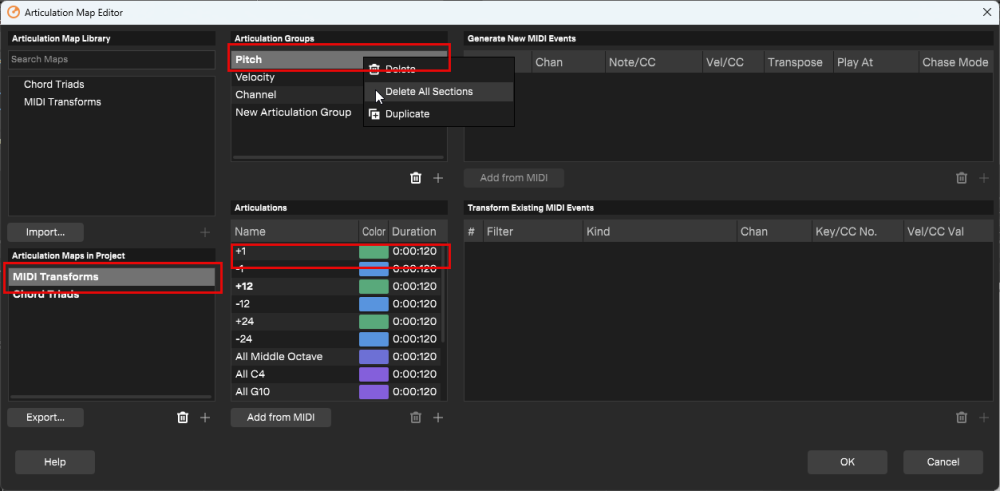Click trash icon in Articulation Maps in Project
The width and height of the screenshot is (1000, 491).
coord(182,417)
